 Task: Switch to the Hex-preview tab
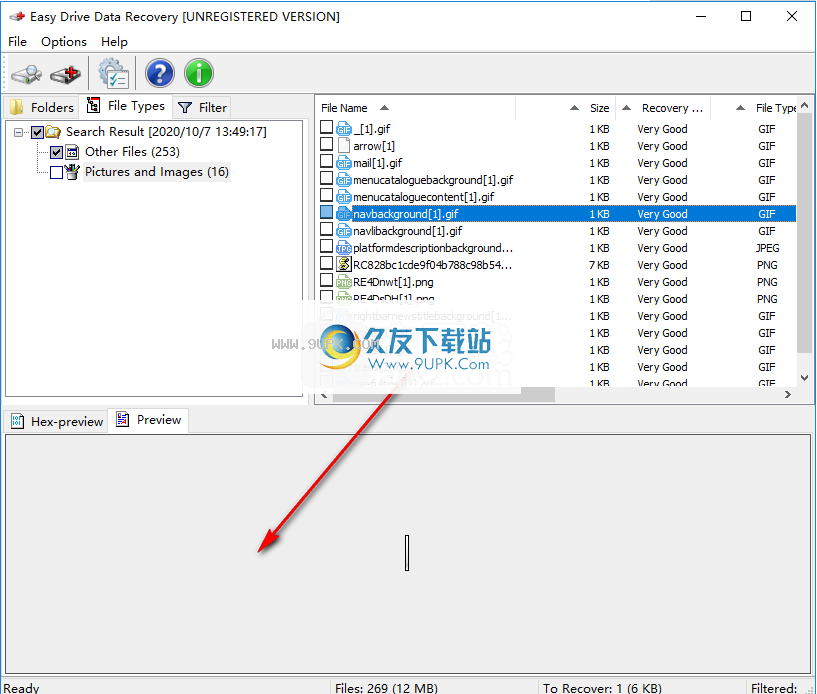pos(56,421)
